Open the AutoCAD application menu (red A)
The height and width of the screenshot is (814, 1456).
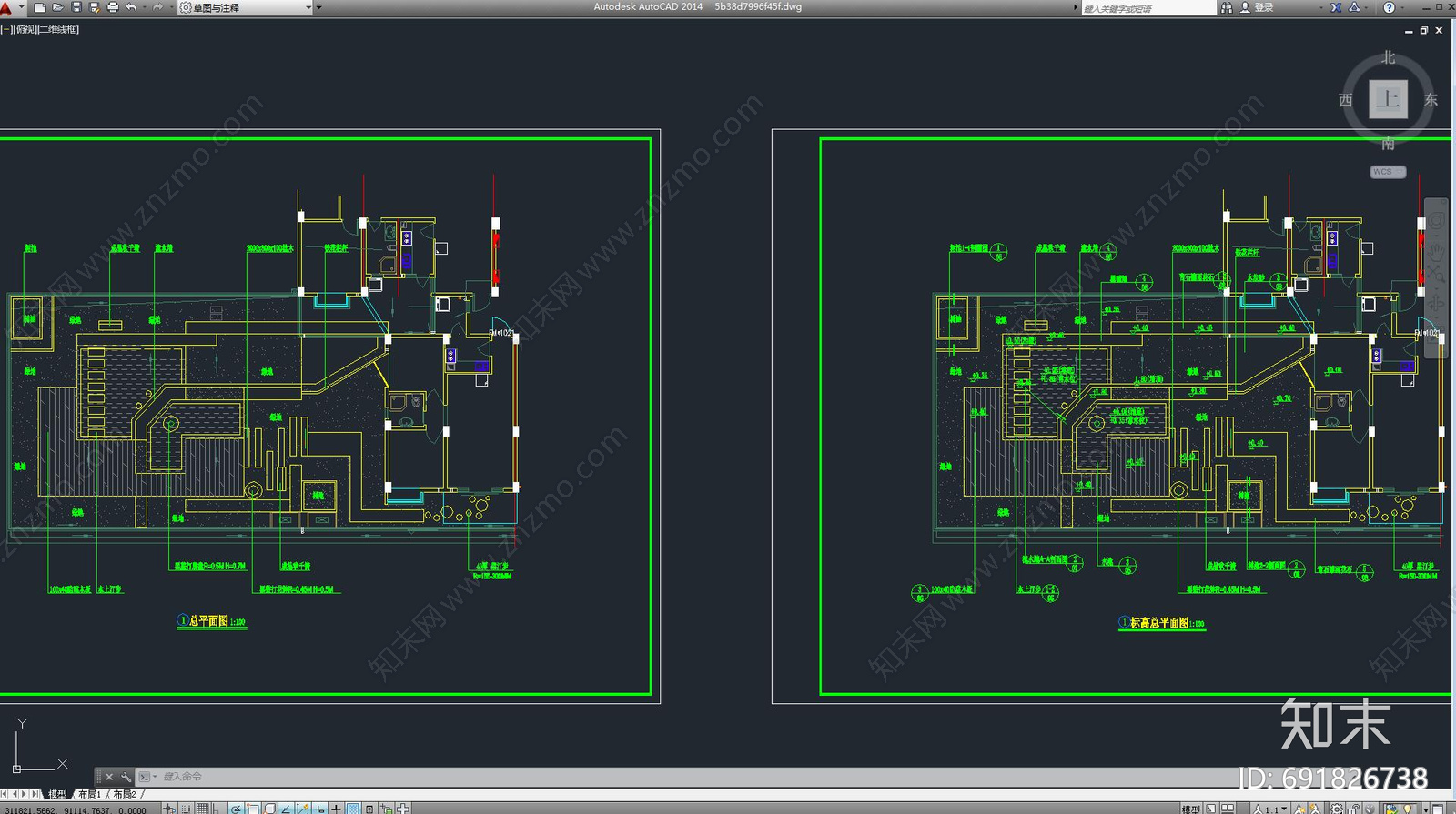6,7
